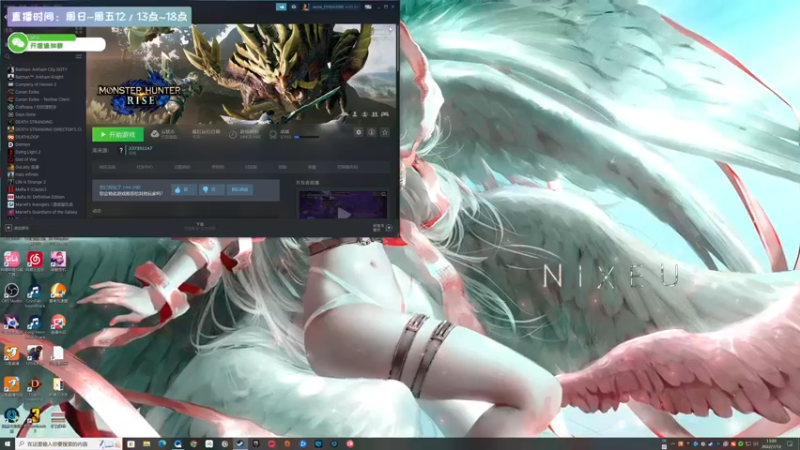Select Dying Light 2 in library

click(28, 152)
